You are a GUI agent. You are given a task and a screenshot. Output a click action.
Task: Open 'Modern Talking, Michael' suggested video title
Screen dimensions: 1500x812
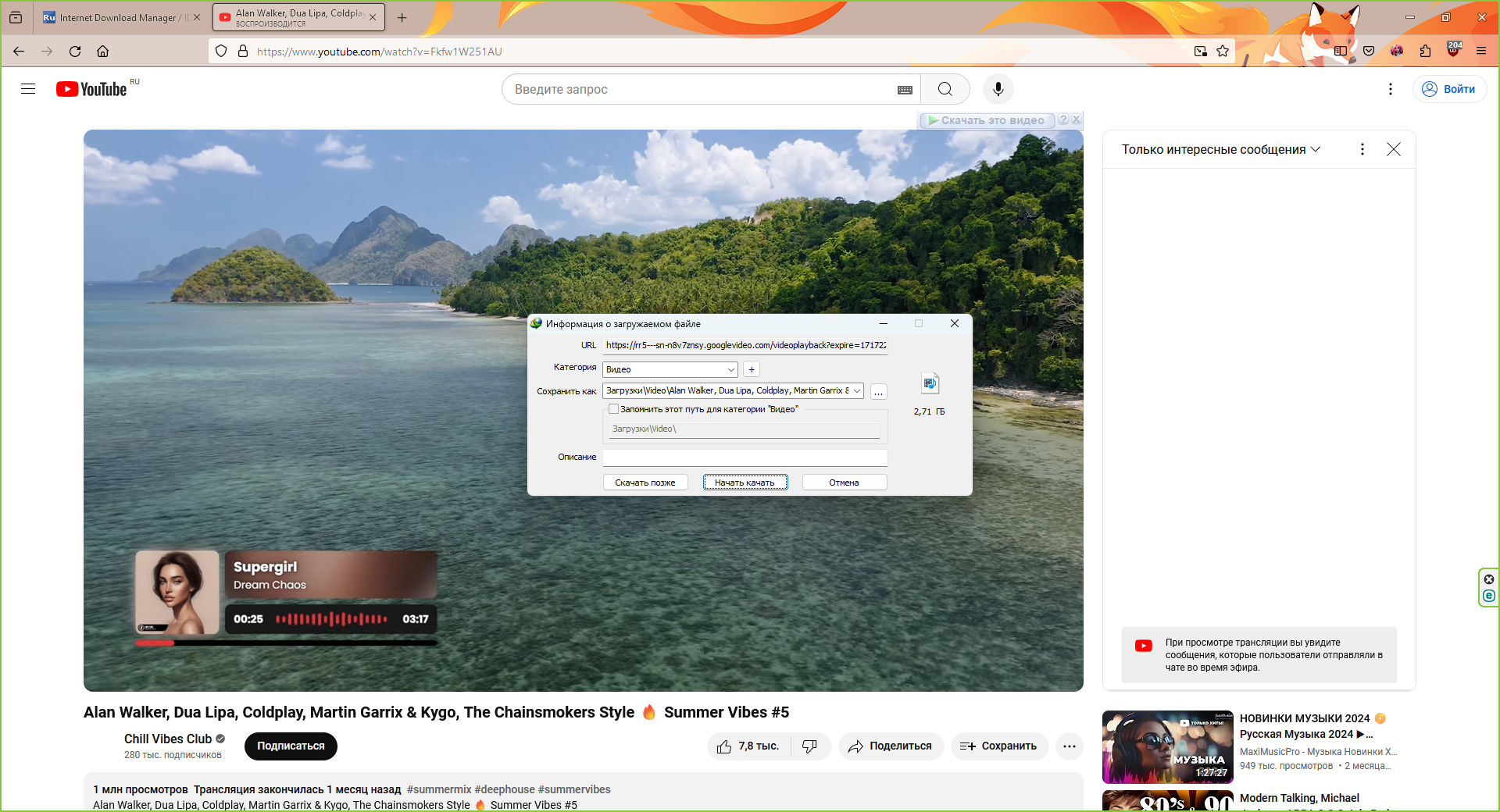(1300, 798)
